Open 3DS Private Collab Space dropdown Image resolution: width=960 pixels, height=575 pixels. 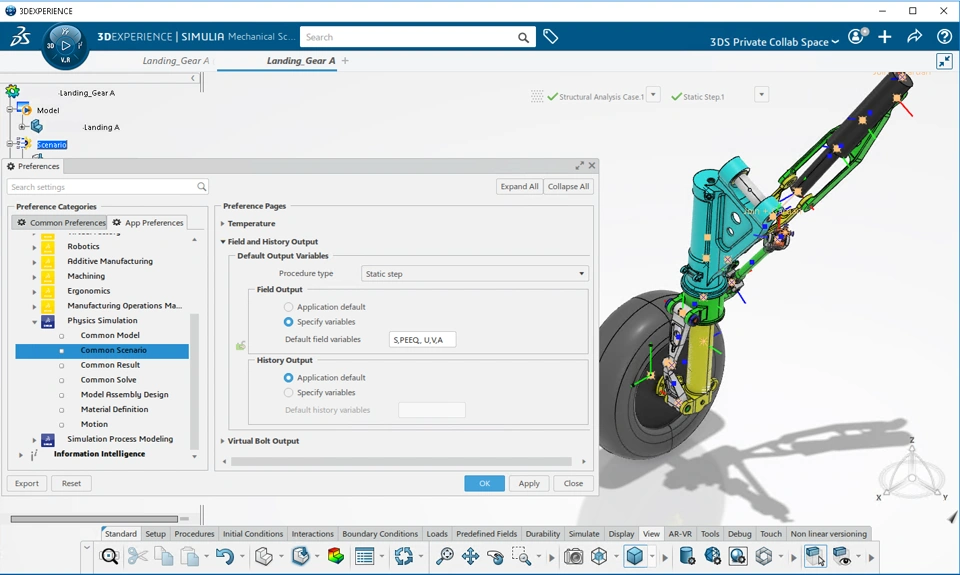click(774, 42)
